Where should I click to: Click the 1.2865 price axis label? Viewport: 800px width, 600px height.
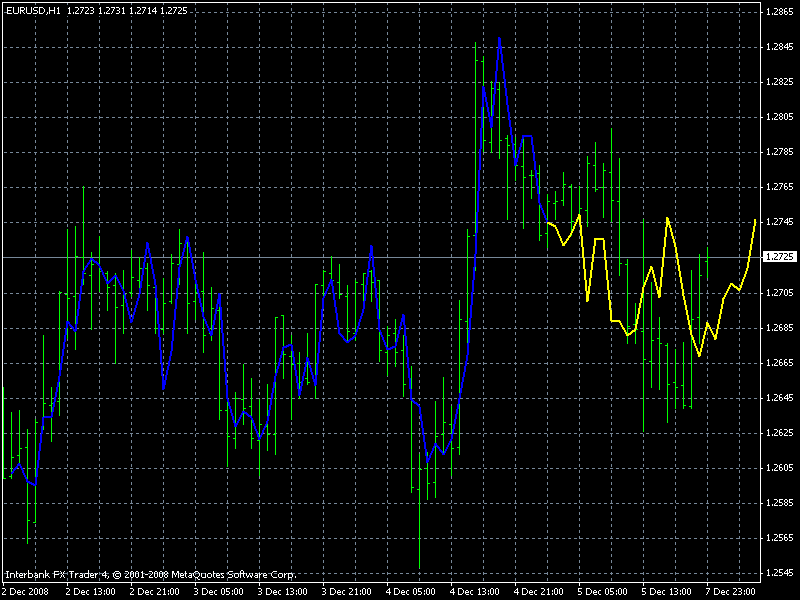point(780,12)
